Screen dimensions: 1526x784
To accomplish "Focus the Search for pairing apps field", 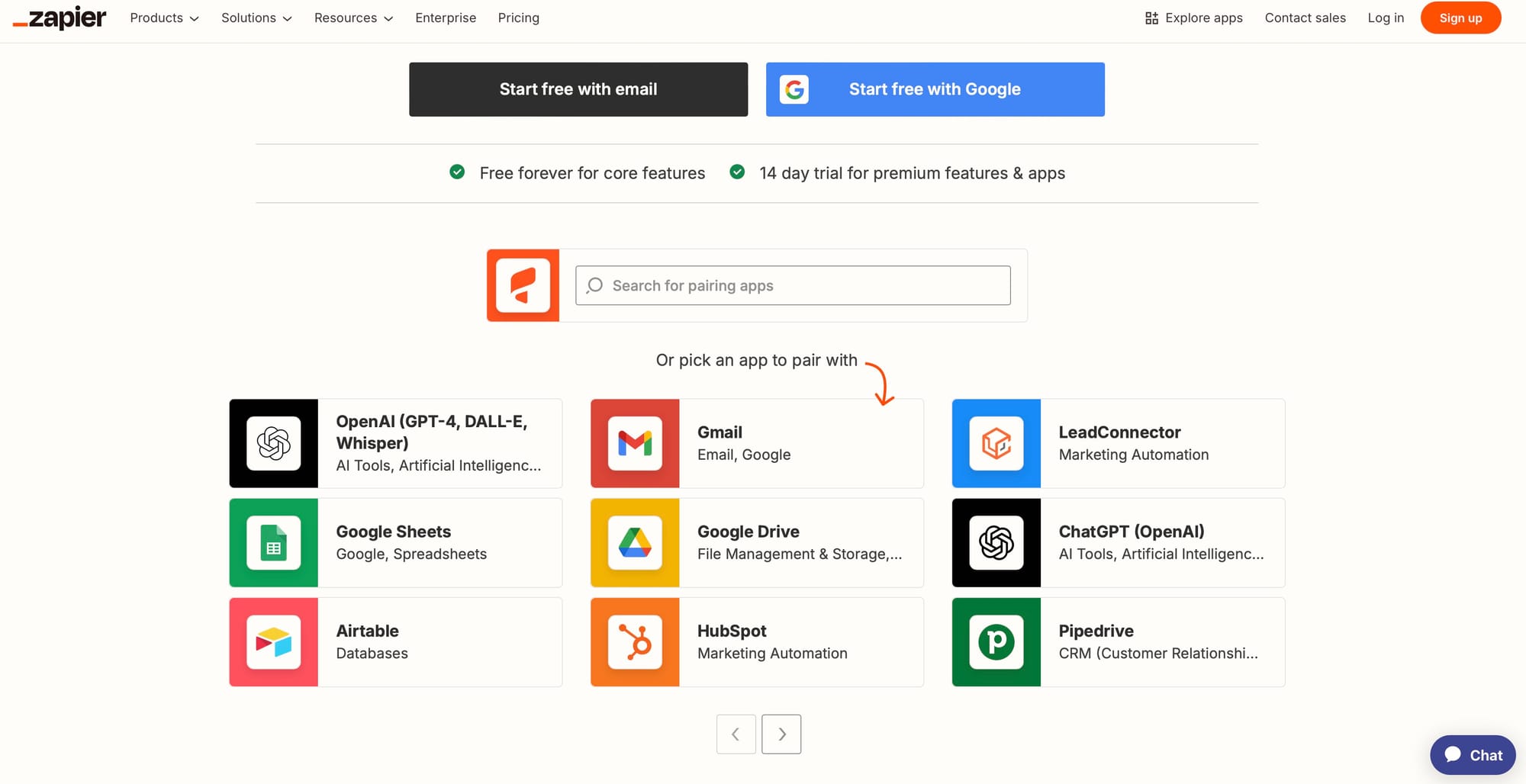I will 794,285.
